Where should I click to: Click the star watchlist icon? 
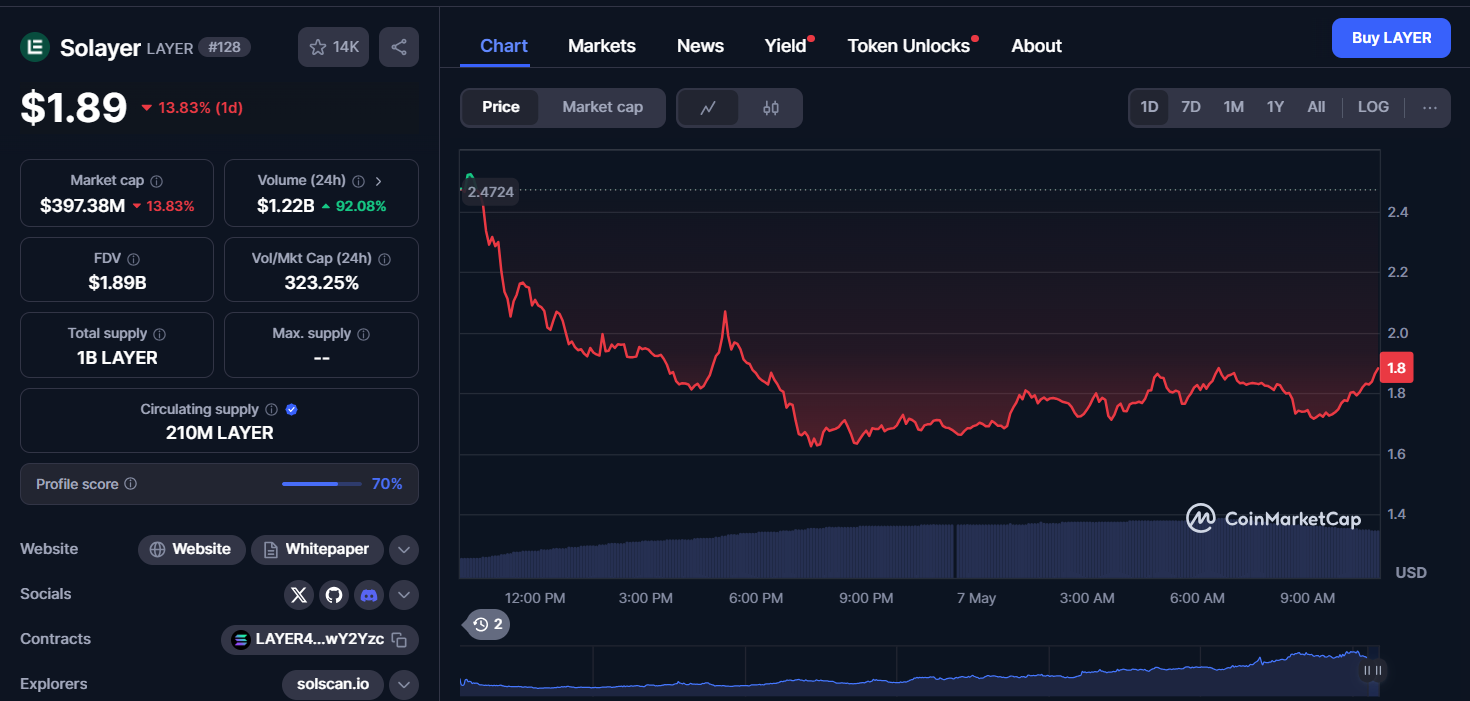point(318,47)
